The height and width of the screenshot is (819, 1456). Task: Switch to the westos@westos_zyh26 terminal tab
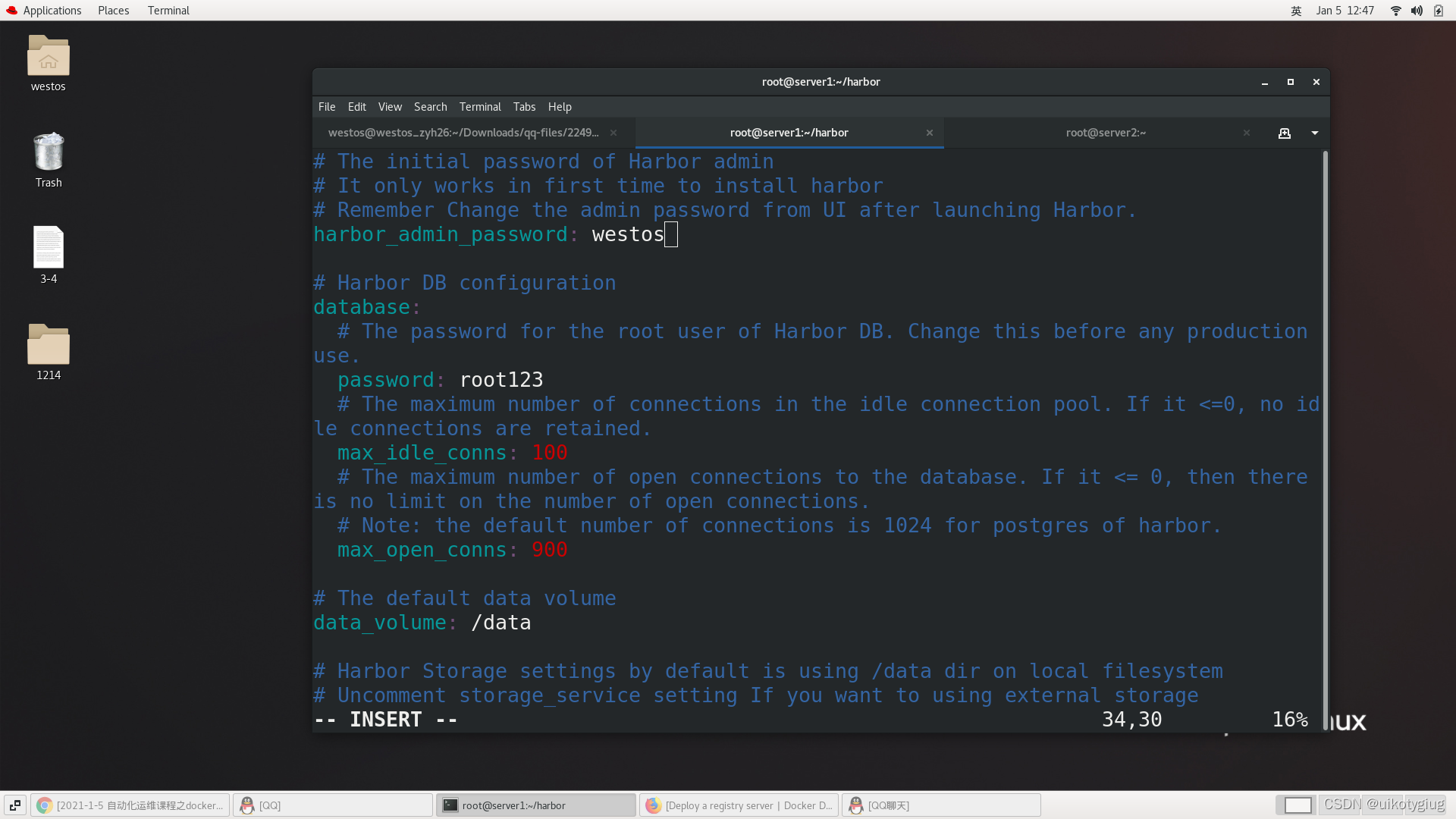click(x=463, y=133)
